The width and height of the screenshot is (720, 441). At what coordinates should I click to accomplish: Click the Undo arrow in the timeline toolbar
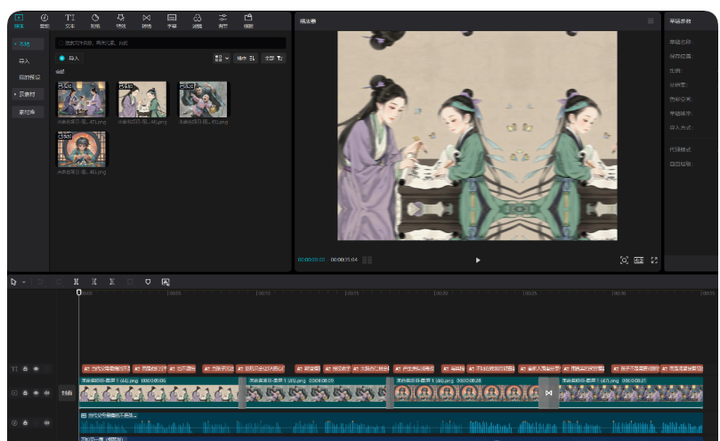40,282
